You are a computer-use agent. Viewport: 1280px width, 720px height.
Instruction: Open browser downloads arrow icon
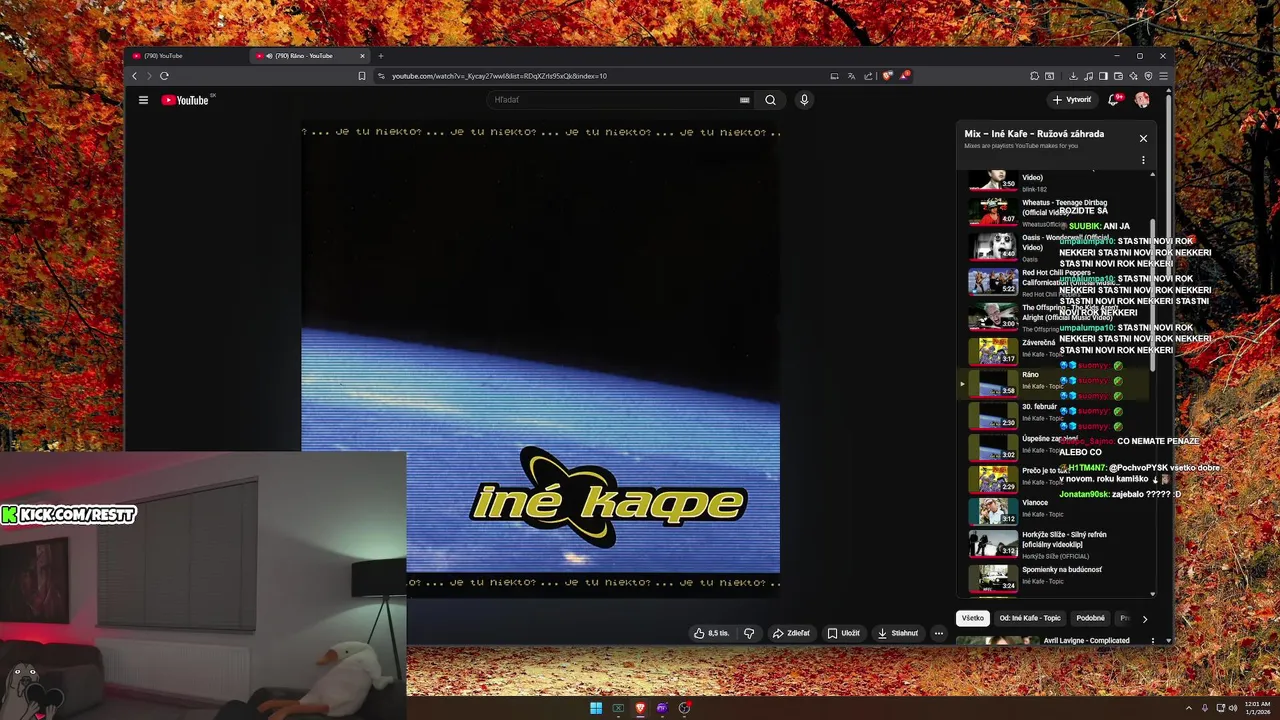coord(1073,76)
